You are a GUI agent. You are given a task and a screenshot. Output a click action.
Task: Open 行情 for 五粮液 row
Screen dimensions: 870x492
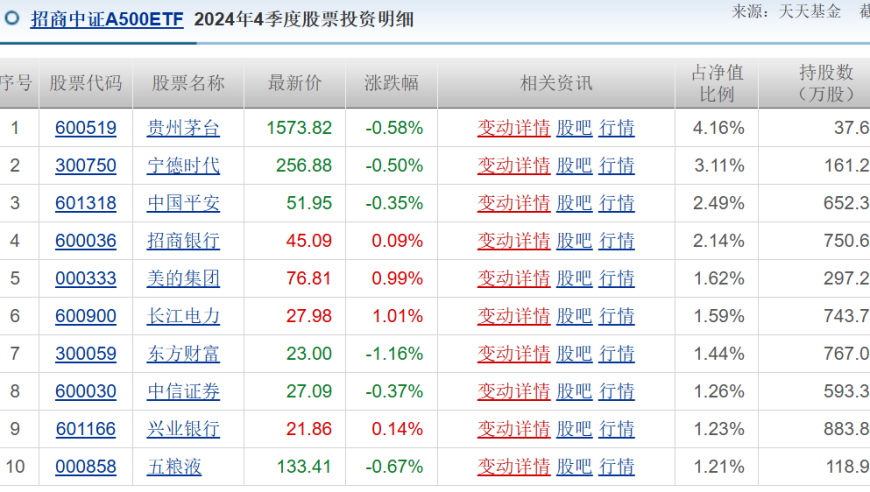[x=616, y=467]
